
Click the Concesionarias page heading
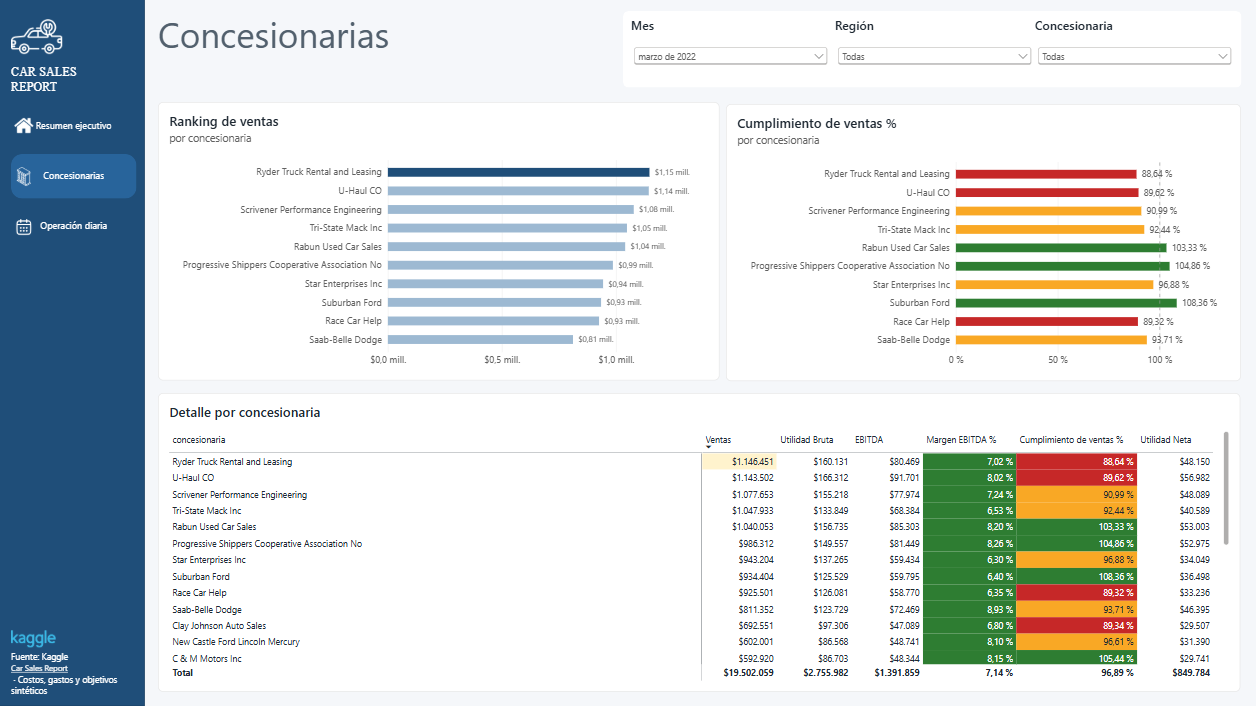click(x=273, y=36)
